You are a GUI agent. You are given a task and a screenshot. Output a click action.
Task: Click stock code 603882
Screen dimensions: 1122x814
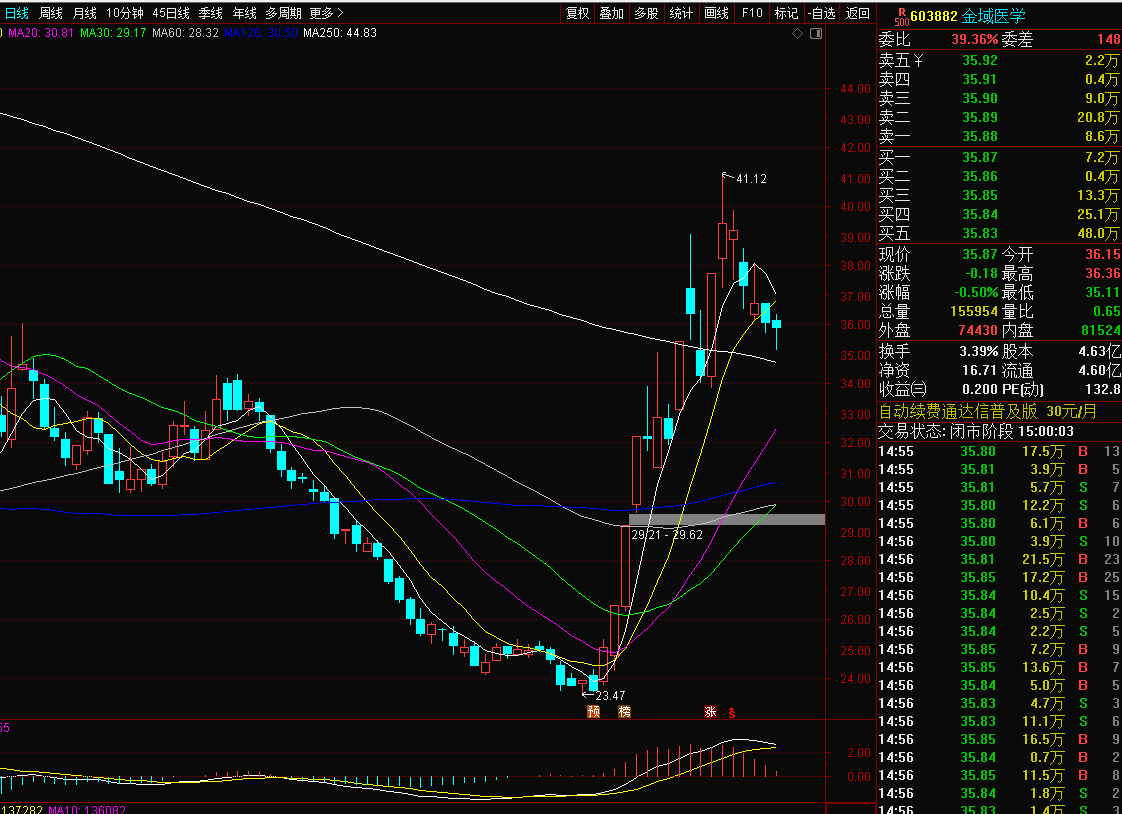coord(934,16)
